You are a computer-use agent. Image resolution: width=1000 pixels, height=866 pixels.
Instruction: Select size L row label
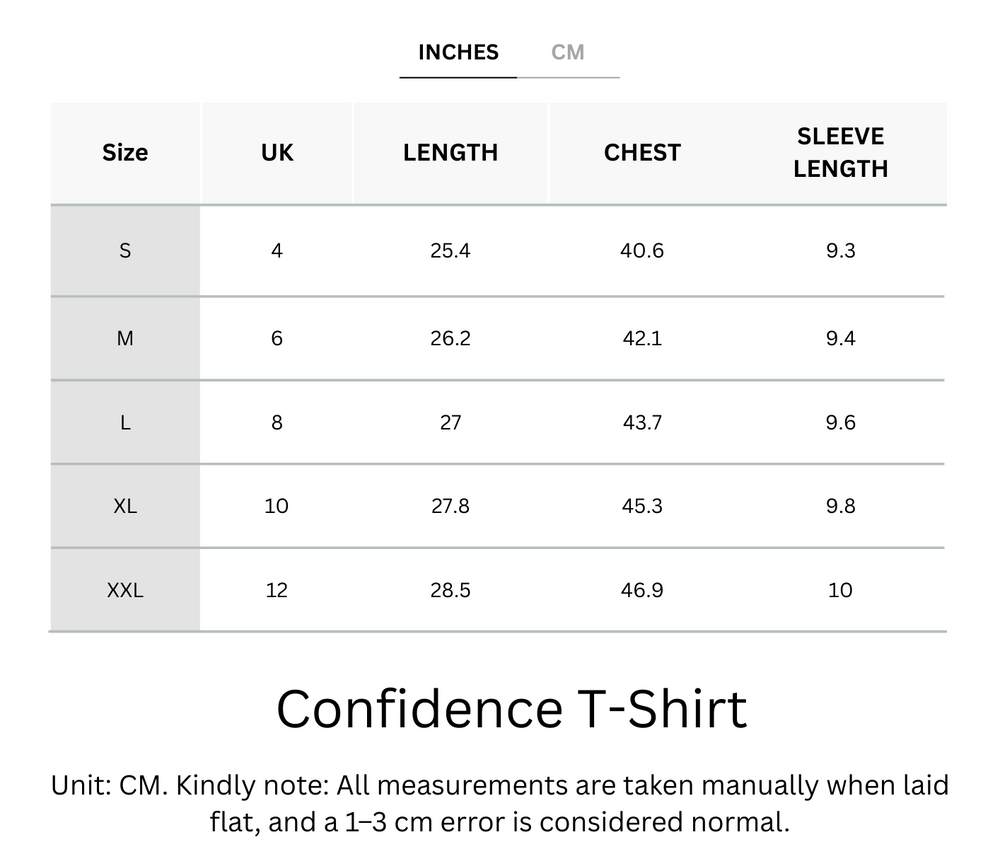(x=124, y=422)
